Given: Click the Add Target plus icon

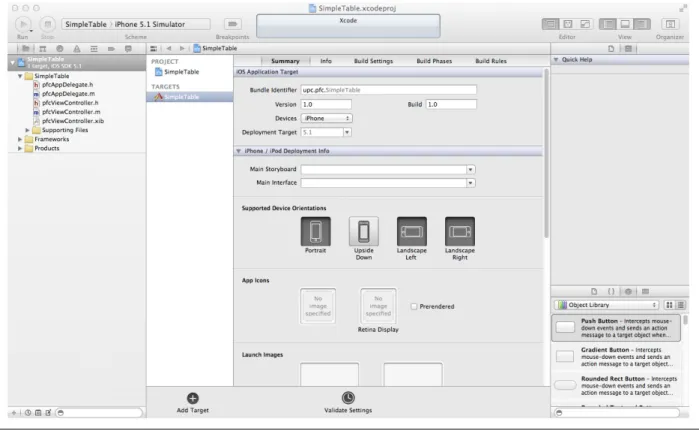Looking at the screenshot, I should click(x=193, y=398).
